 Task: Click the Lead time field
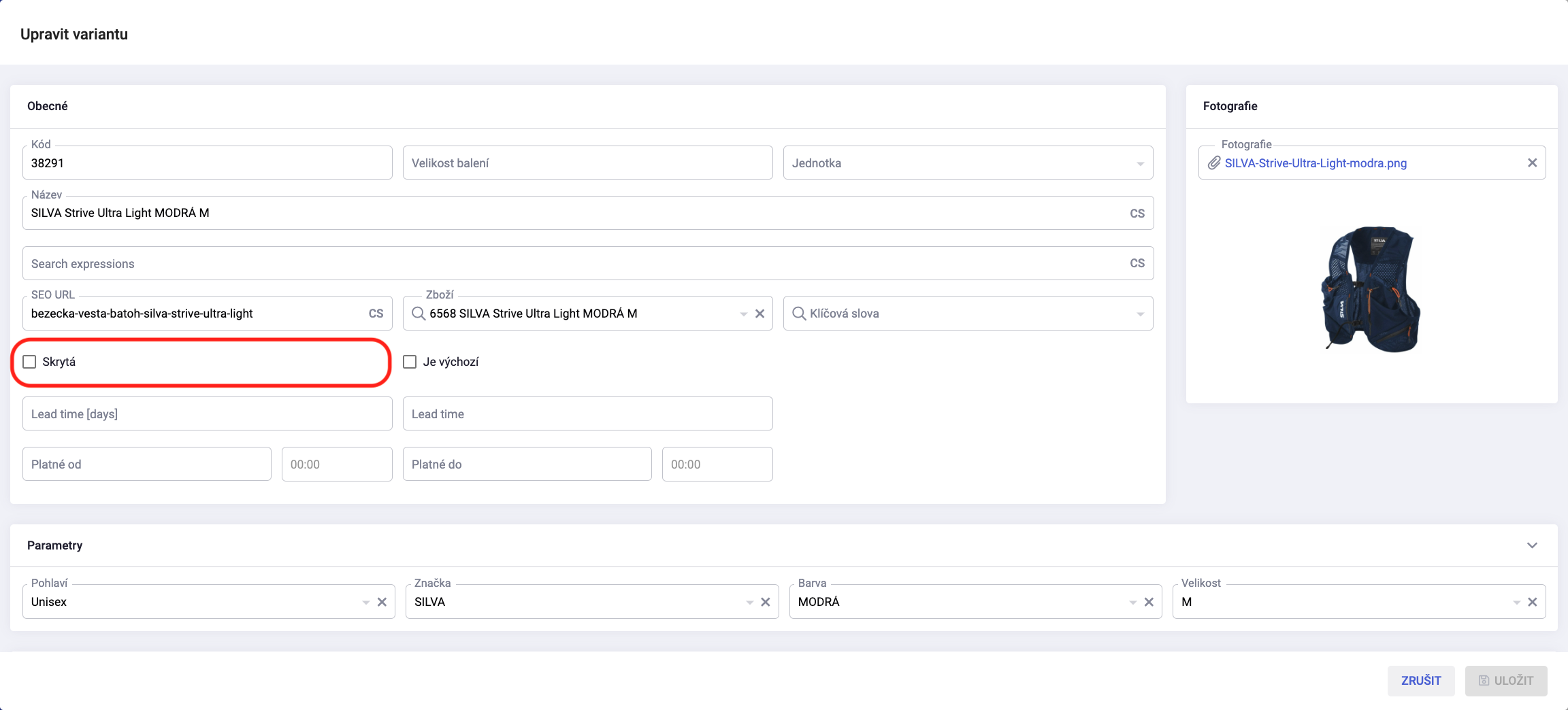[588, 414]
